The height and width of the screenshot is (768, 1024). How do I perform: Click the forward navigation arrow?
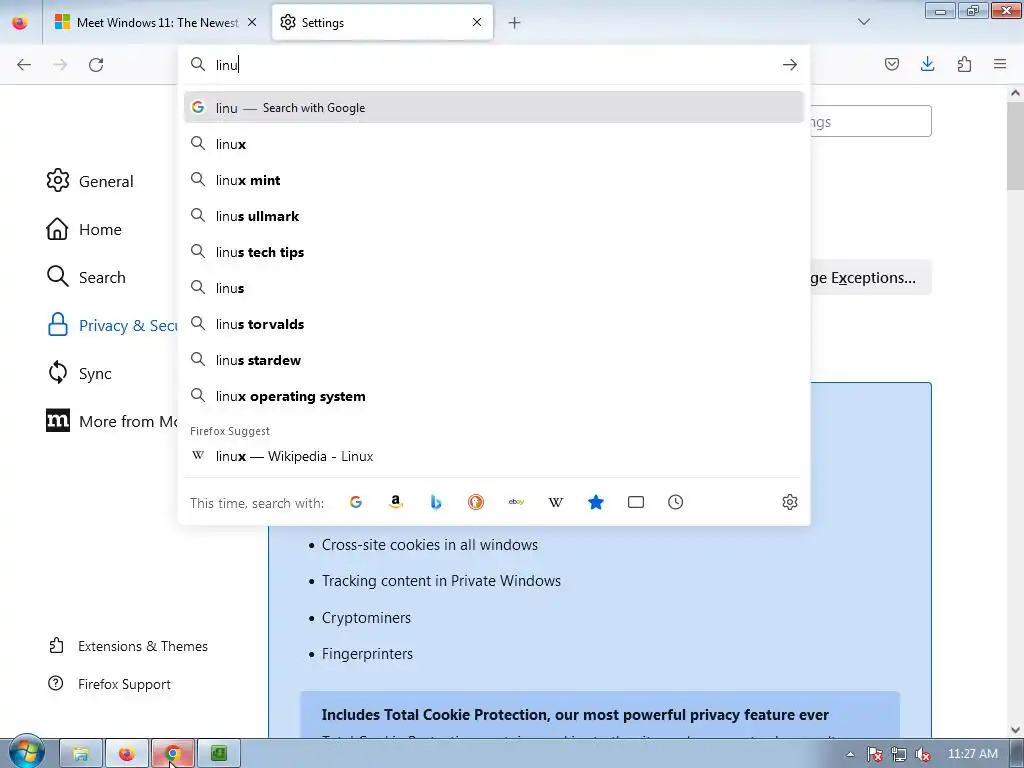pos(60,65)
